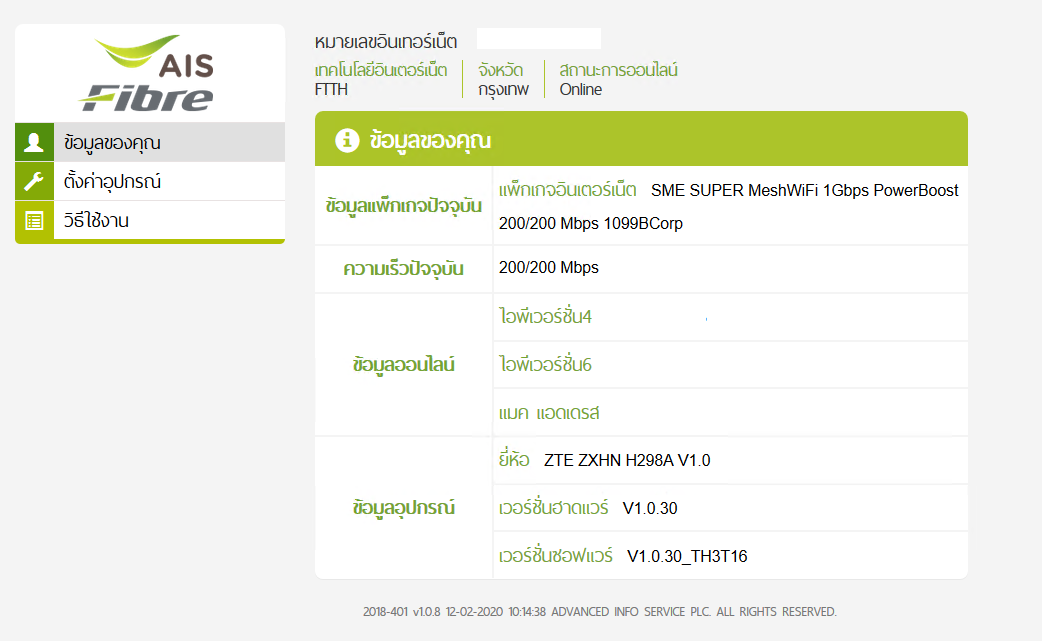Click the footer copyright text

pyautogui.click(x=599, y=612)
